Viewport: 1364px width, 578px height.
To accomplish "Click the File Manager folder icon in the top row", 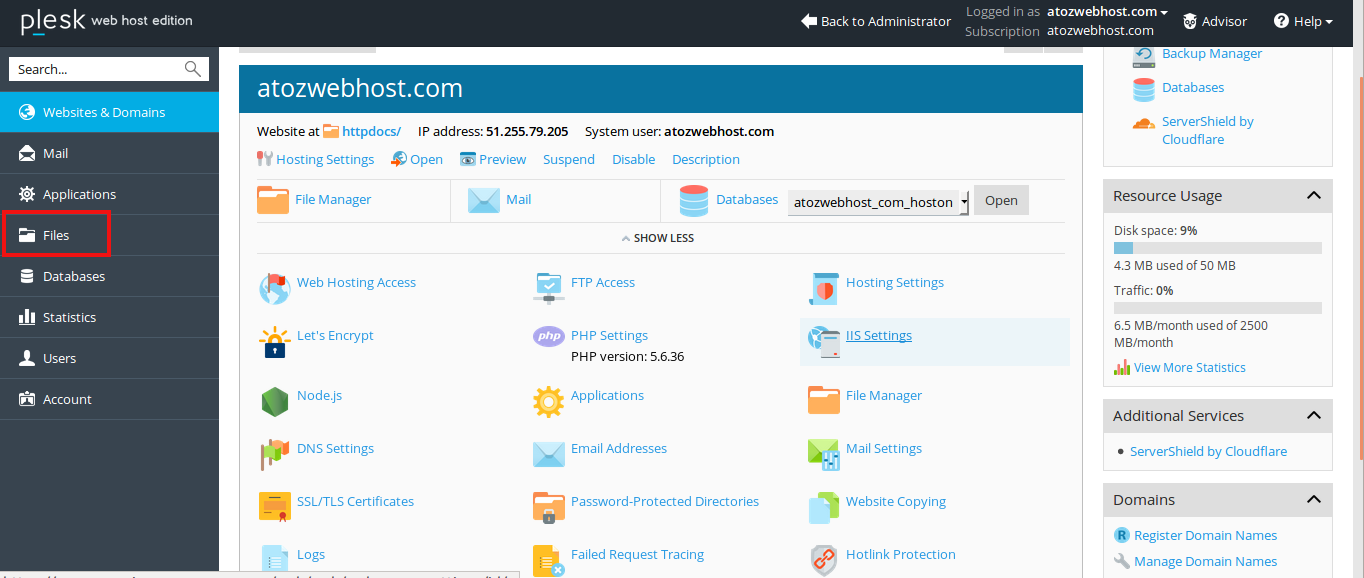I will pos(273,200).
